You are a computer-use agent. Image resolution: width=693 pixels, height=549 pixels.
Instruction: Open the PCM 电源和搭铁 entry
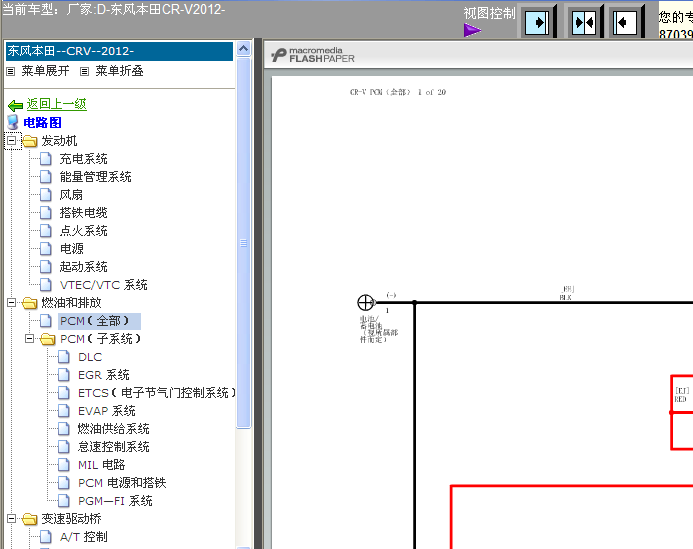(x=122, y=483)
